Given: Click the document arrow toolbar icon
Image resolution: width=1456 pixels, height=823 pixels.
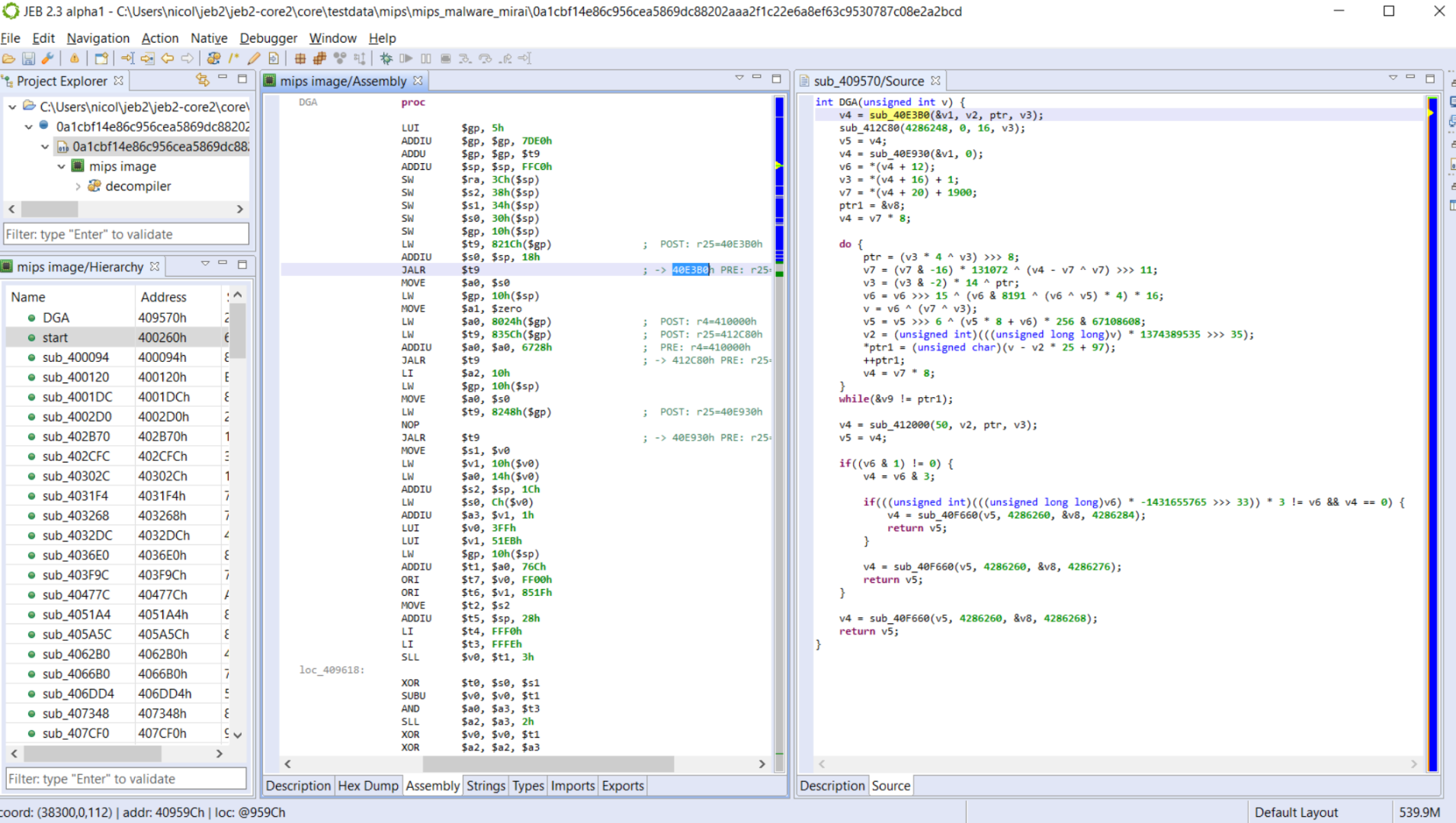Looking at the screenshot, I should [x=274, y=59].
